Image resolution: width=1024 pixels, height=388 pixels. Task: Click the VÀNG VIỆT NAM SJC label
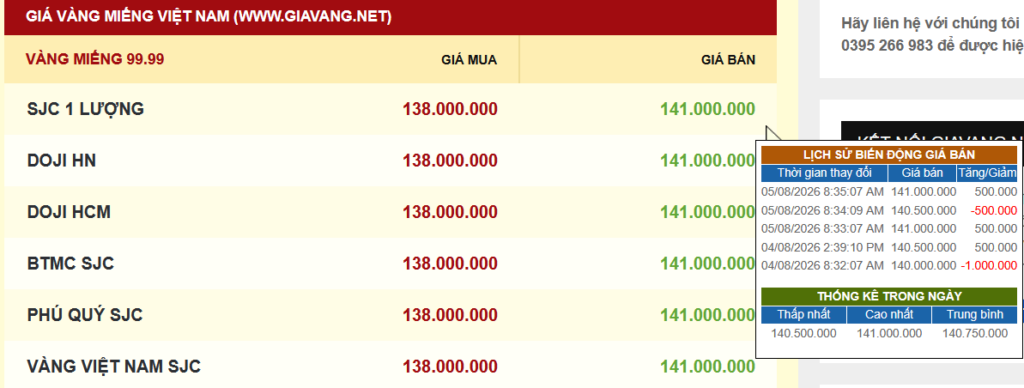tap(114, 366)
